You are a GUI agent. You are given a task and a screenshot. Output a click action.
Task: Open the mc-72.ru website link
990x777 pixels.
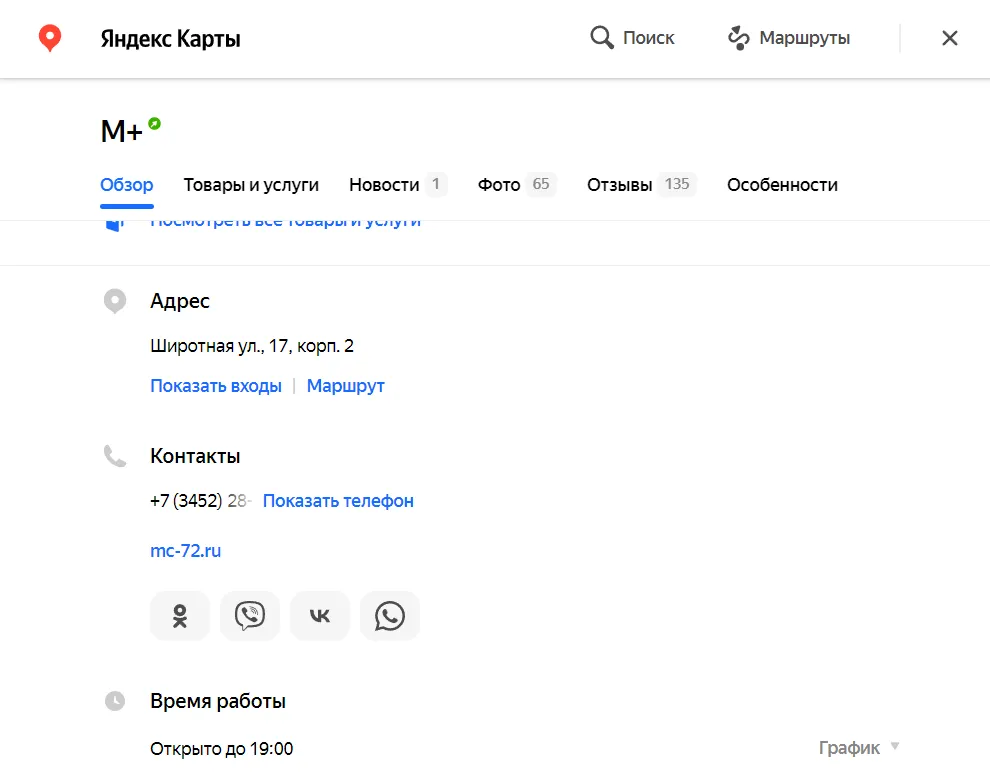point(186,550)
